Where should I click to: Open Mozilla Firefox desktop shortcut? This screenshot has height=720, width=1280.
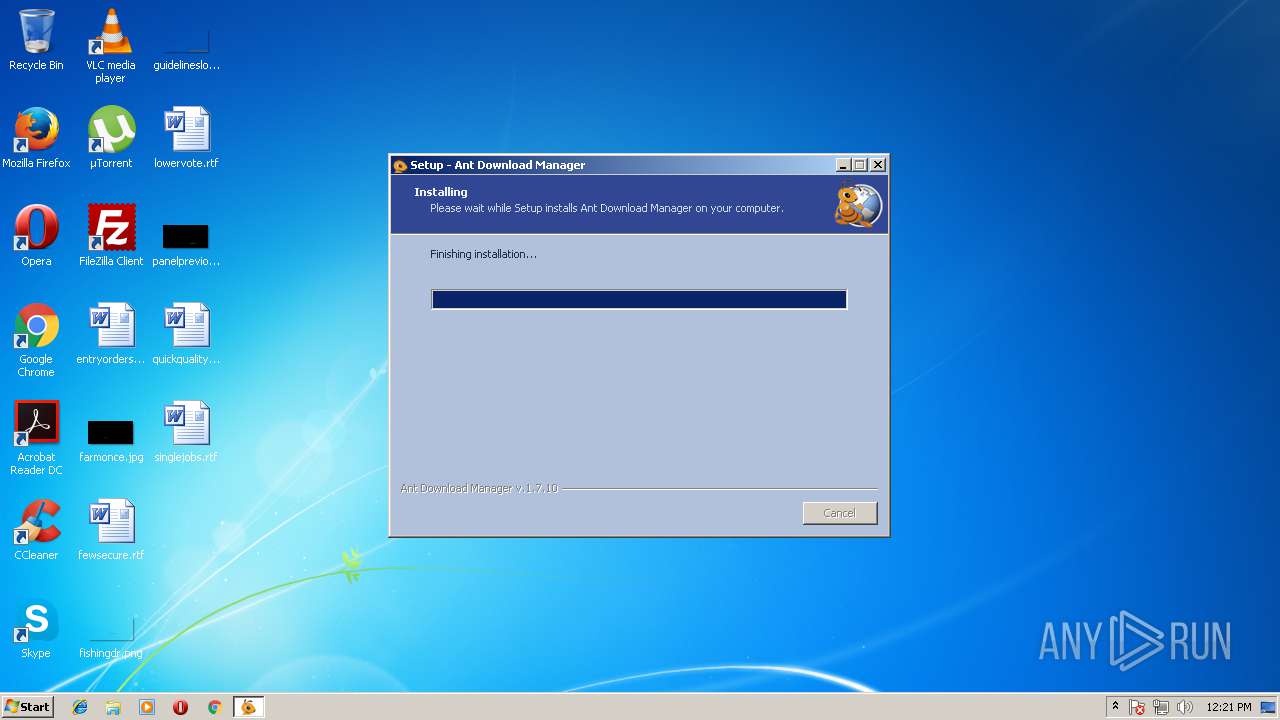(x=36, y=138)
